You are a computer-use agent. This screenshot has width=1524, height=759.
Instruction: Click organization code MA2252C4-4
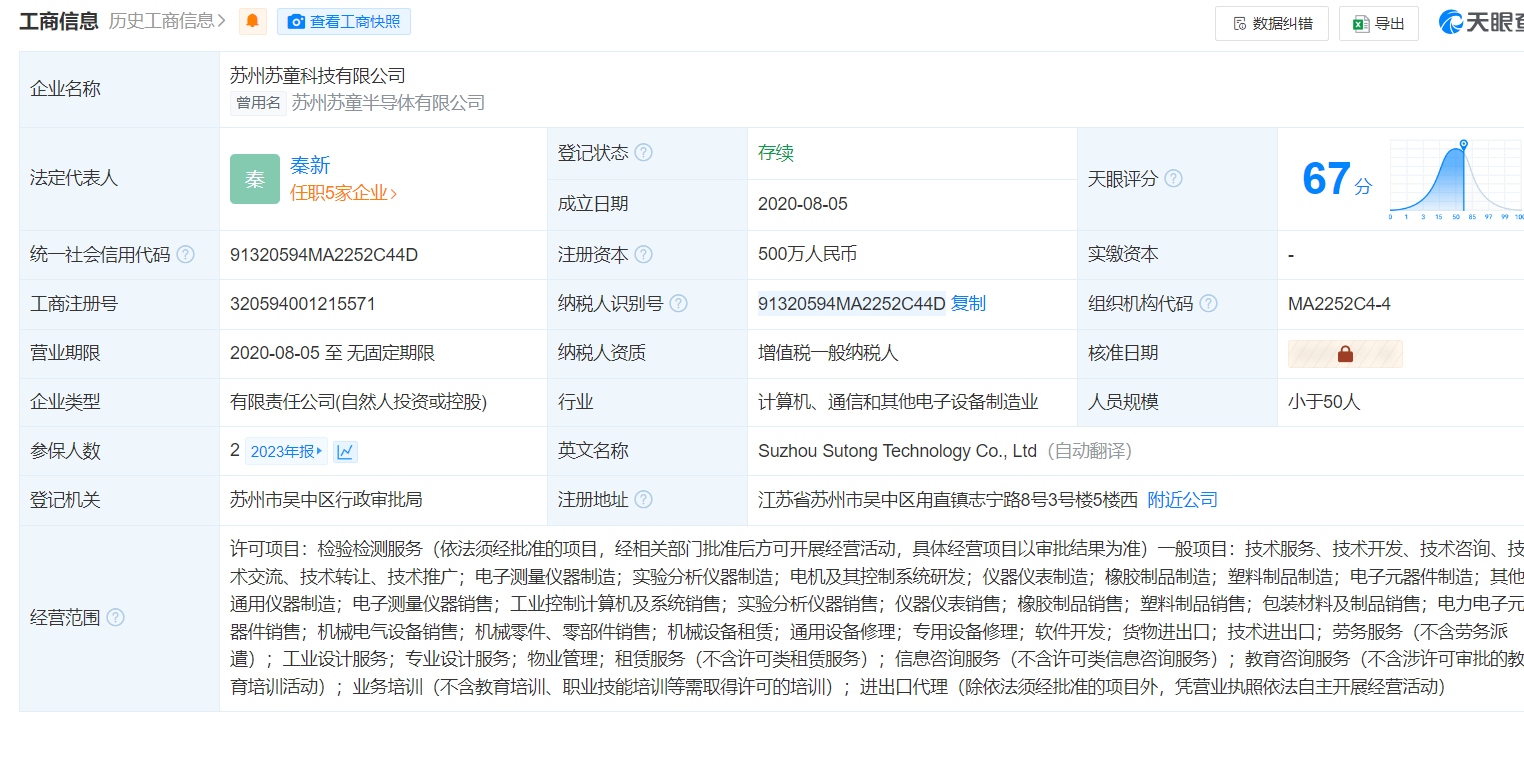pyautogui.click(x=1339, y=304)
